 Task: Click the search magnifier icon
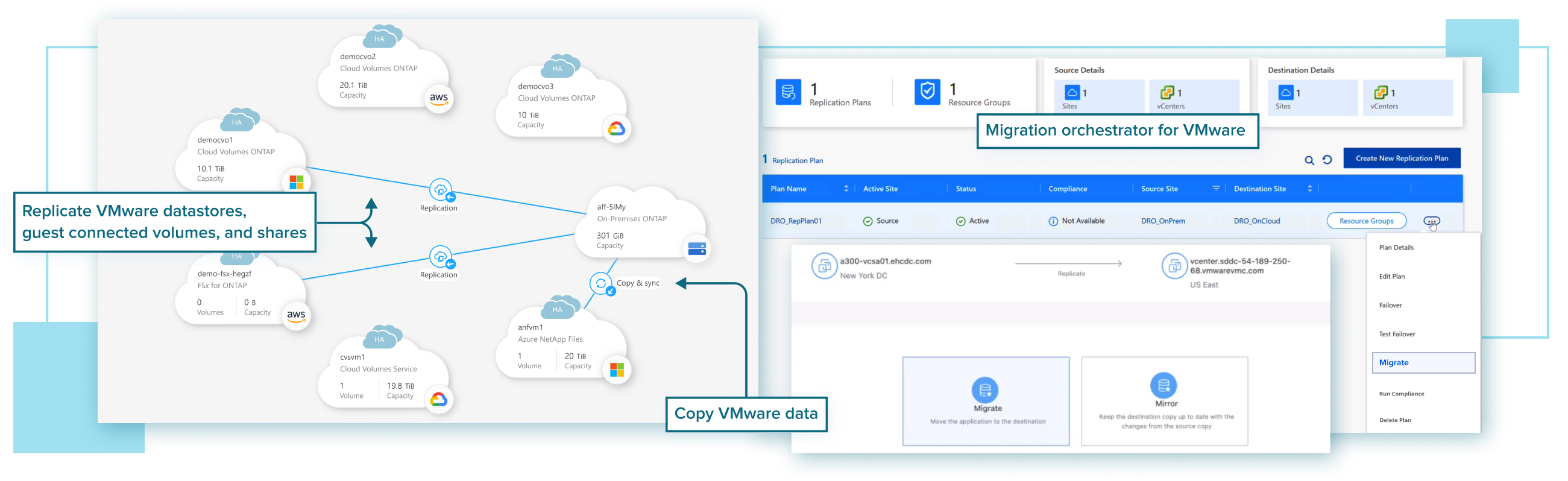(1309, 161)
